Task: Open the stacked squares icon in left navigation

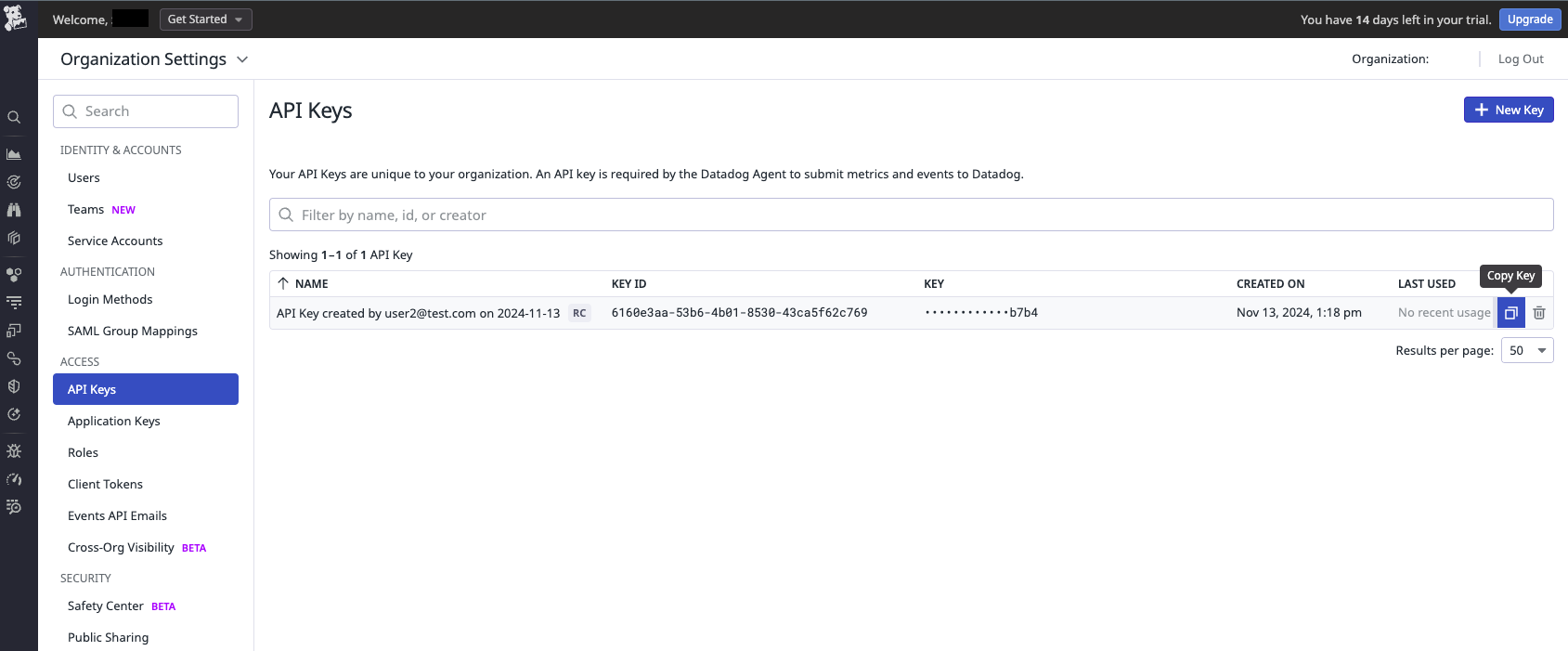Action: tap(14, 331)
